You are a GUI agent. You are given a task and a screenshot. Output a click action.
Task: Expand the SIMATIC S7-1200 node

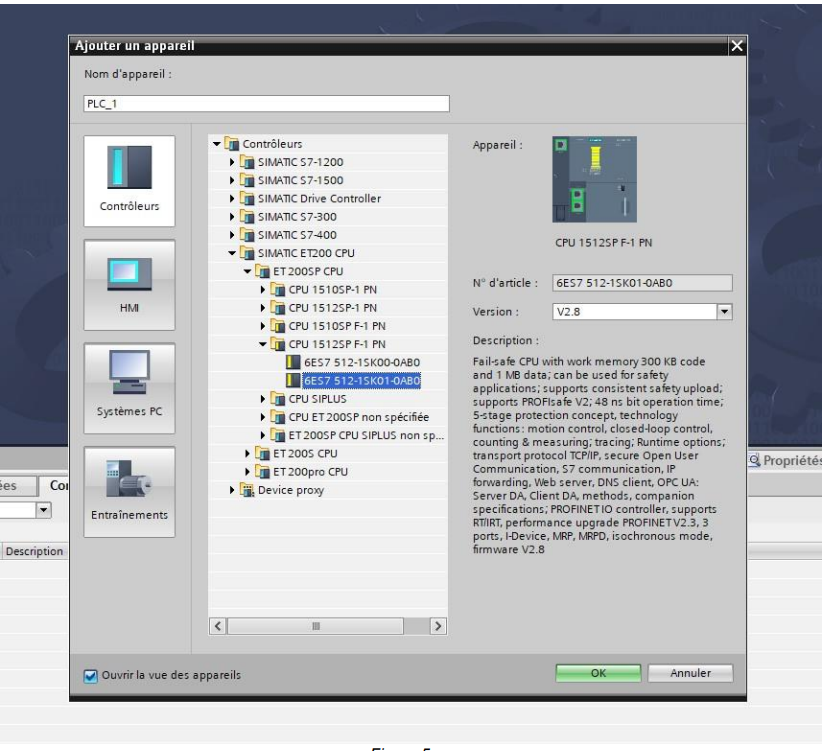232,162
